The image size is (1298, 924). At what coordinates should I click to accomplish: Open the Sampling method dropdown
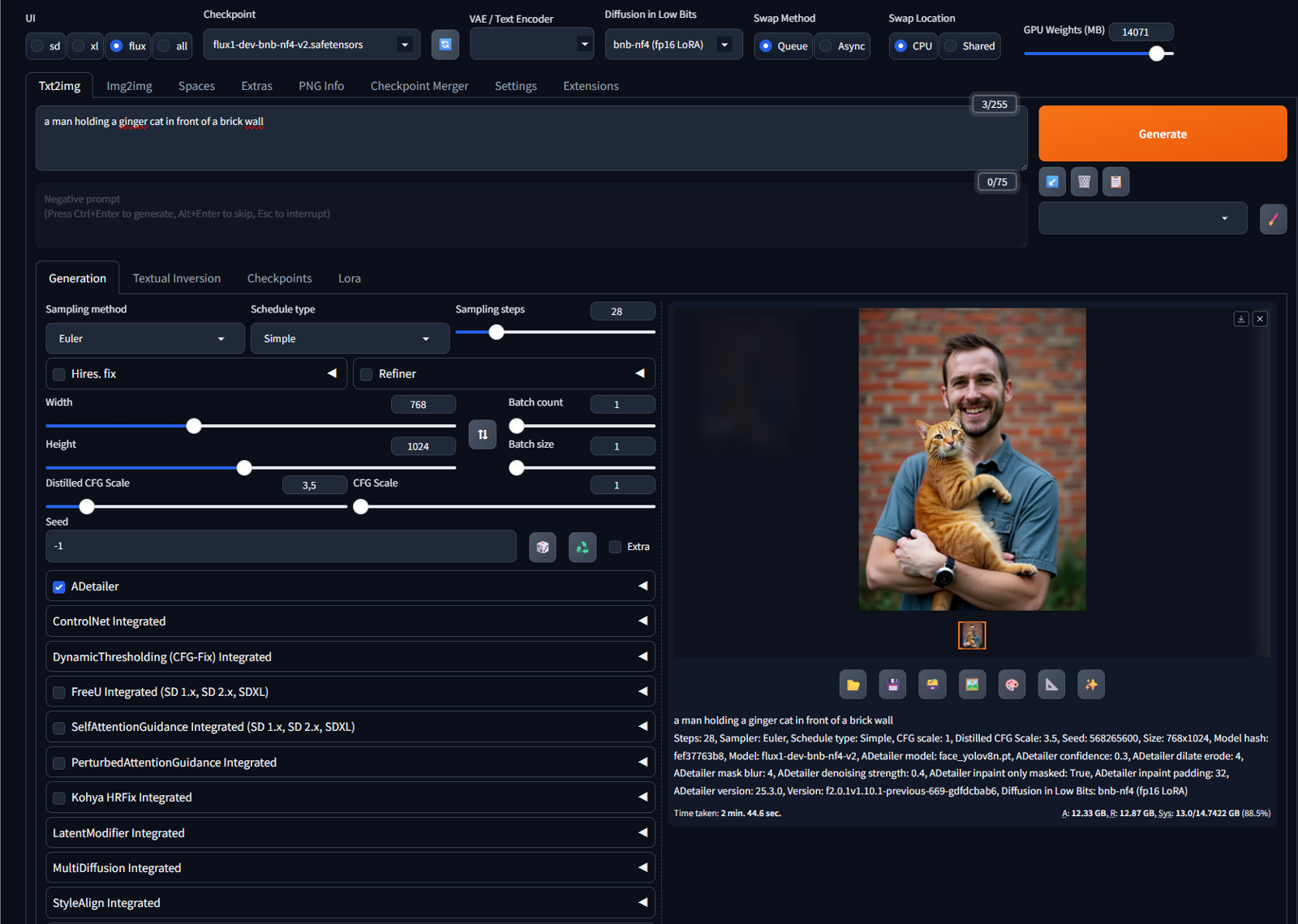144,338
